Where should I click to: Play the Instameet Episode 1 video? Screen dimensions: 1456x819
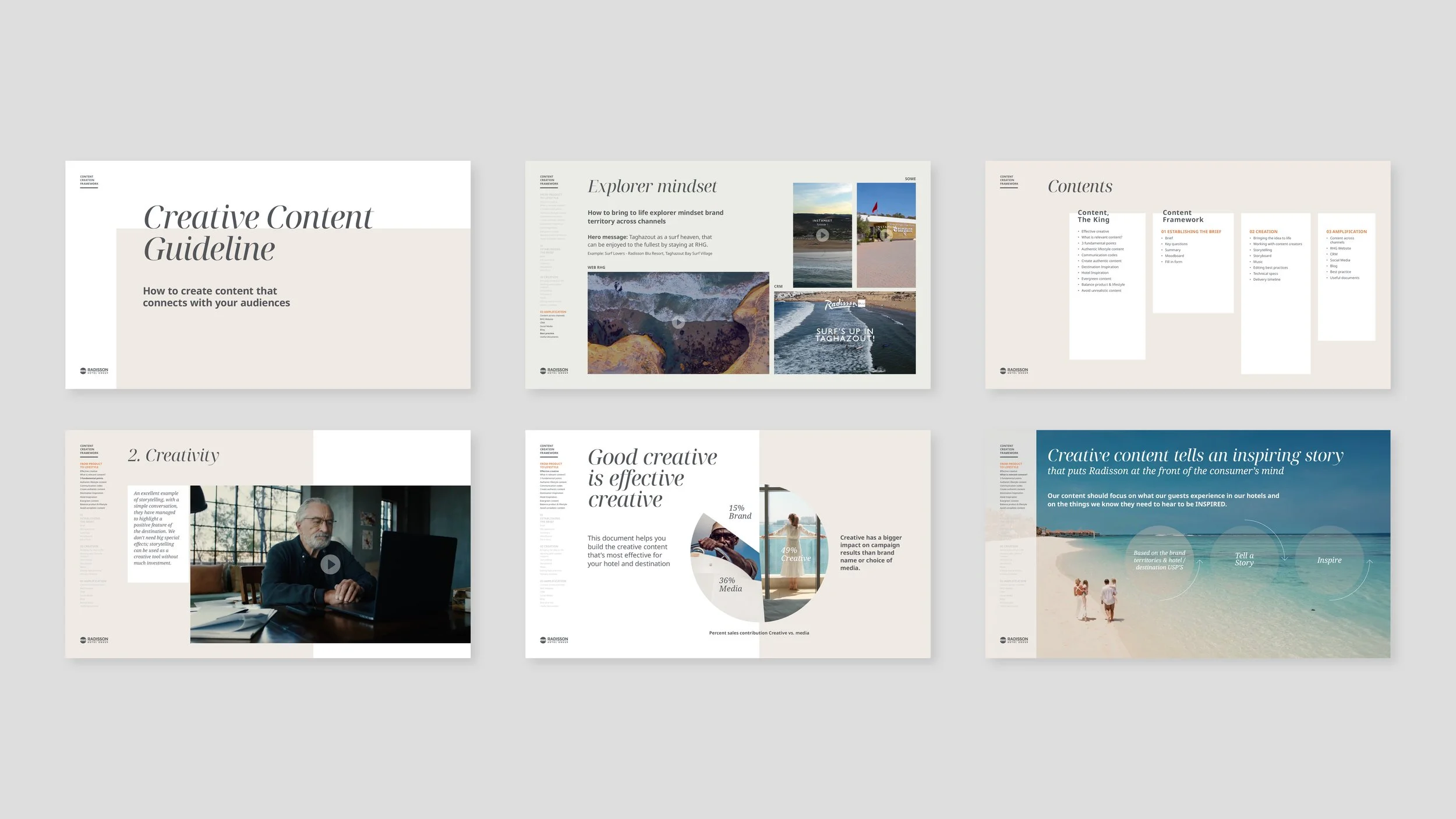822,235
